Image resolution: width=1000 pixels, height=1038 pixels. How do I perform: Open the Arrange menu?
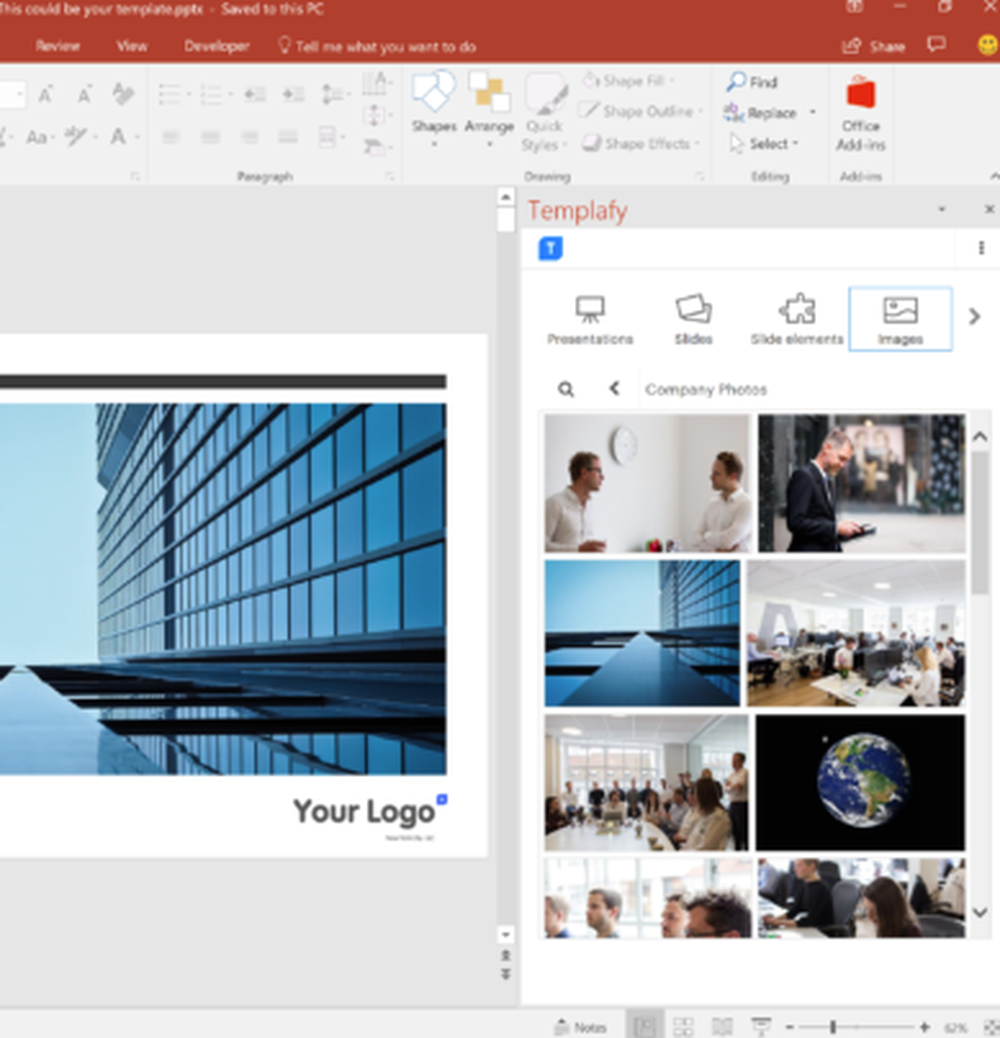point(489,109)
